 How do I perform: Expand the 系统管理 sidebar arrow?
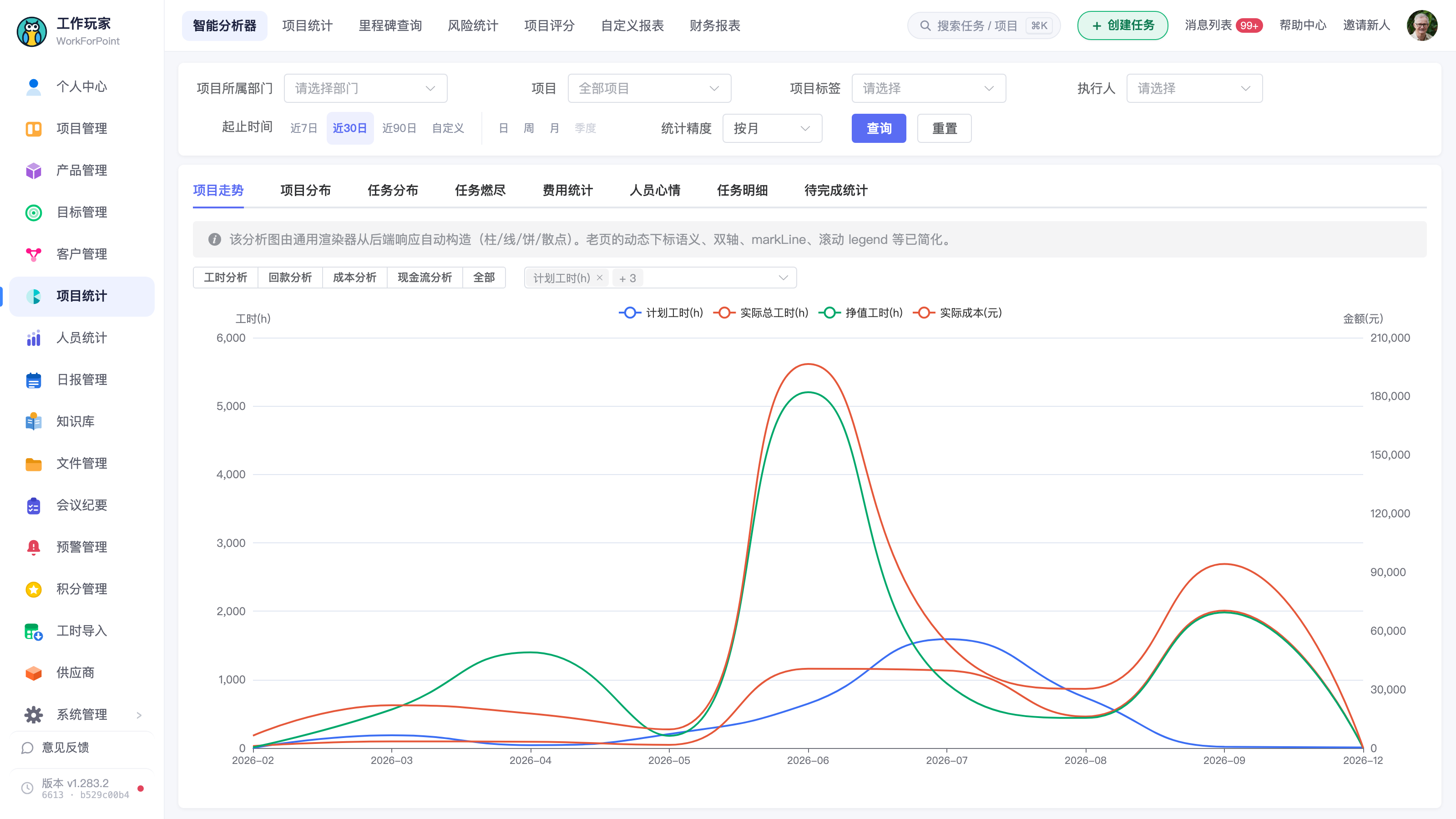pos(139,715)
